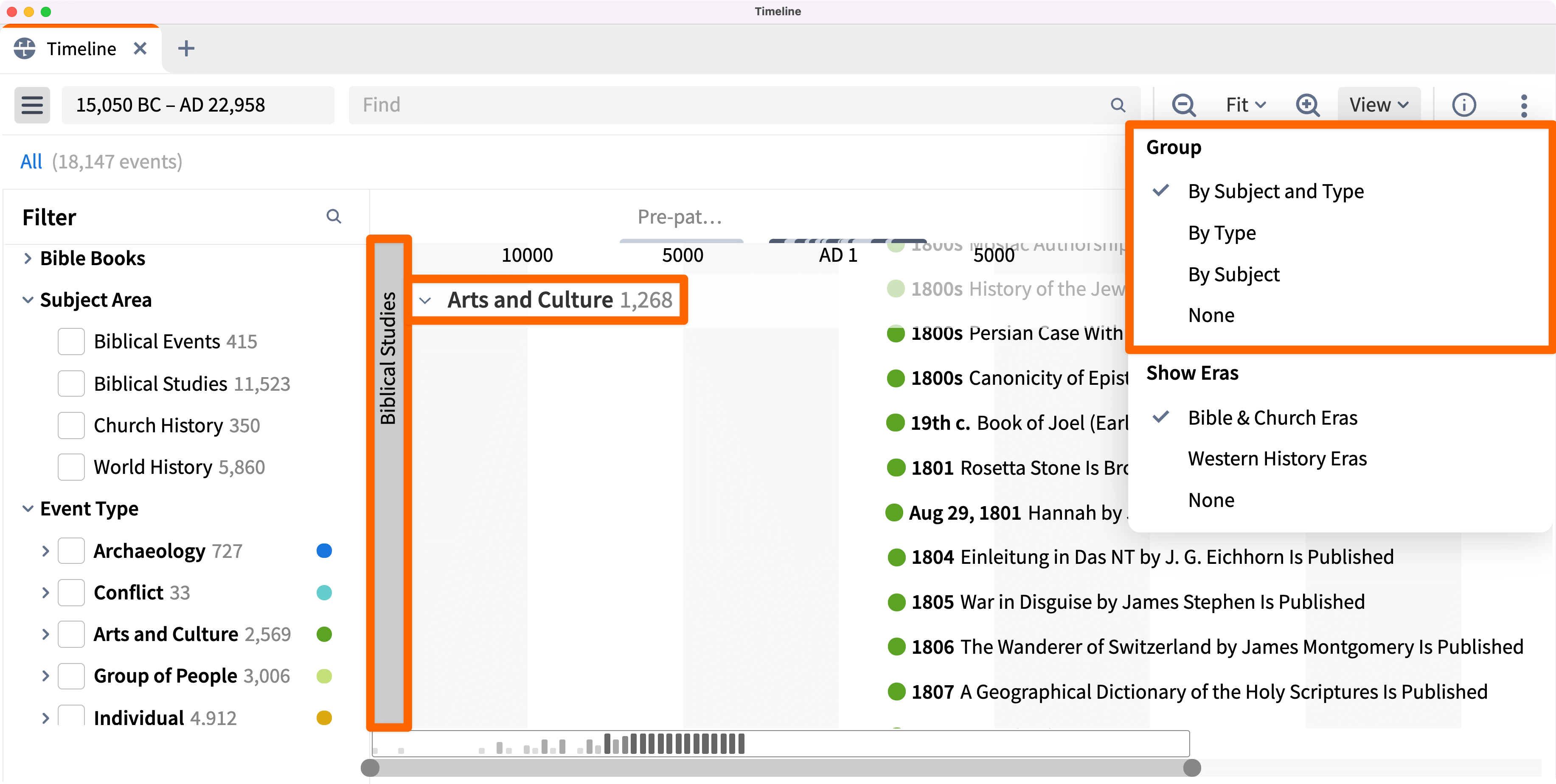Open the three-dot panel menu

1523,105
